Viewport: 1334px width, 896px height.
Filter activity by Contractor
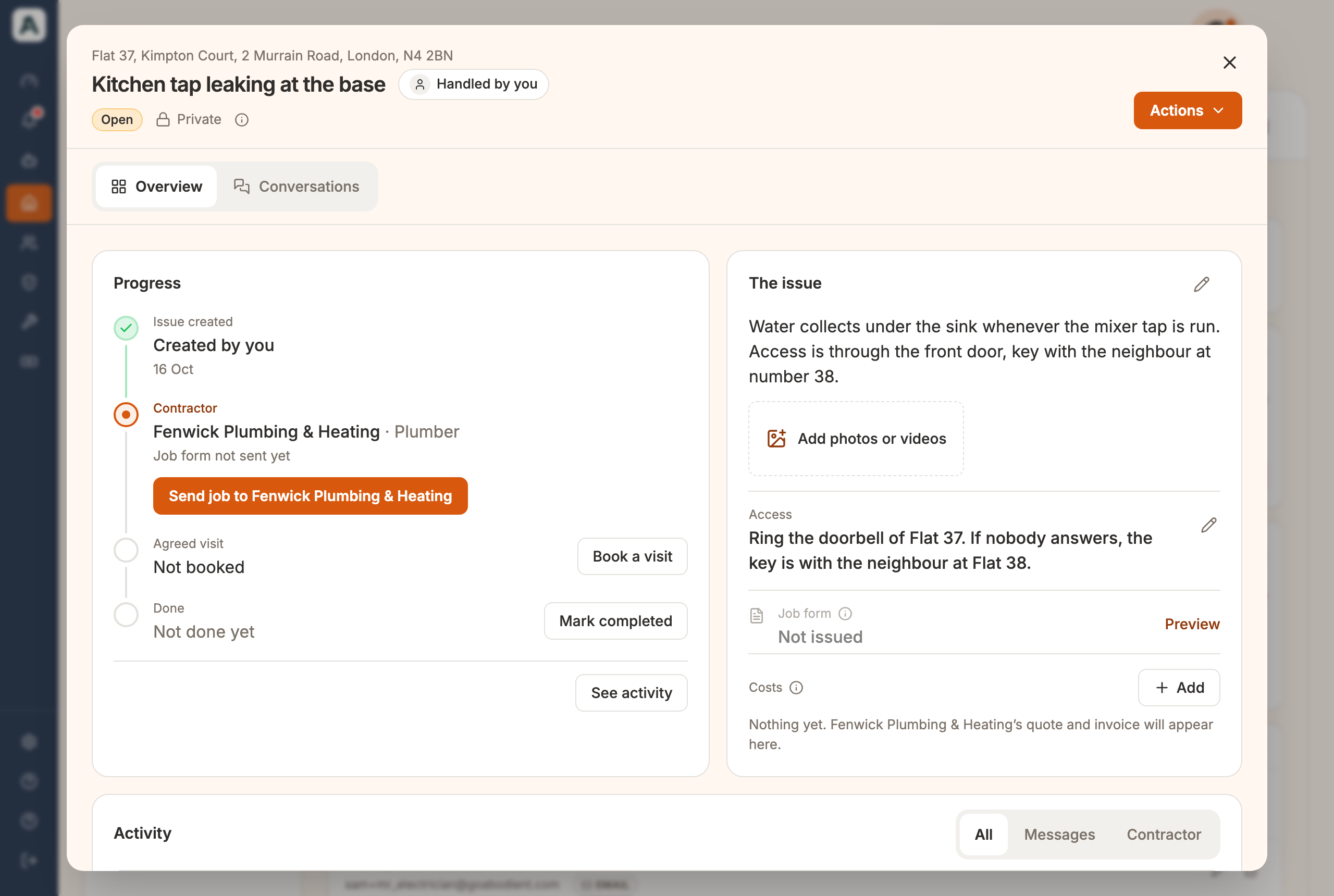[x=1163, y=835]
